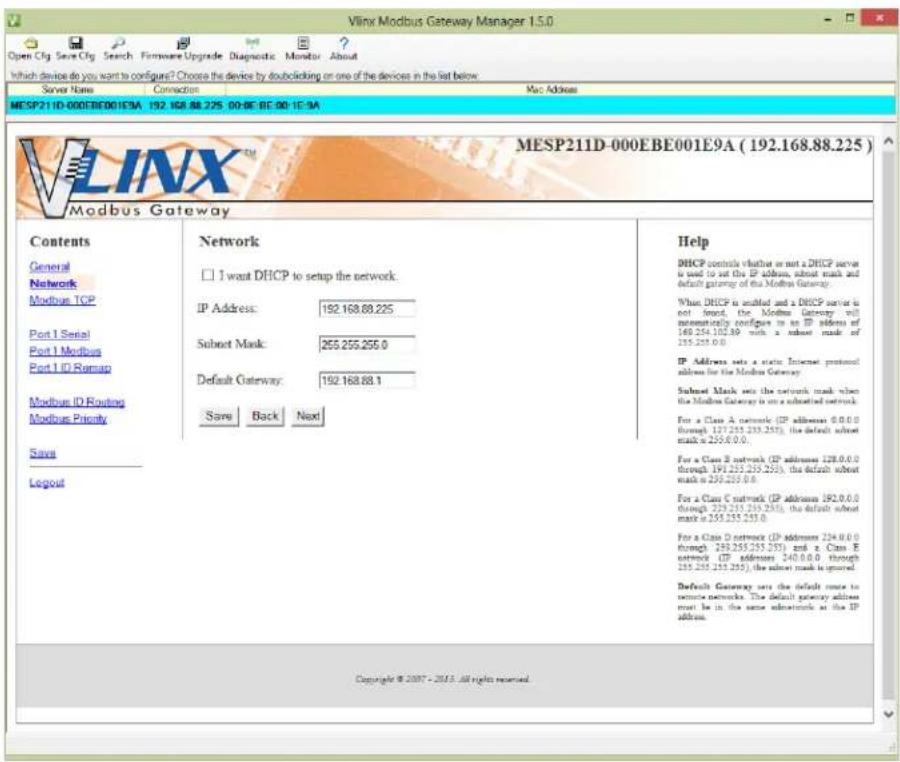Viewport: 900px width, 762px height.
Task: Click the application icon in title bar
Action: click(14, 21)
